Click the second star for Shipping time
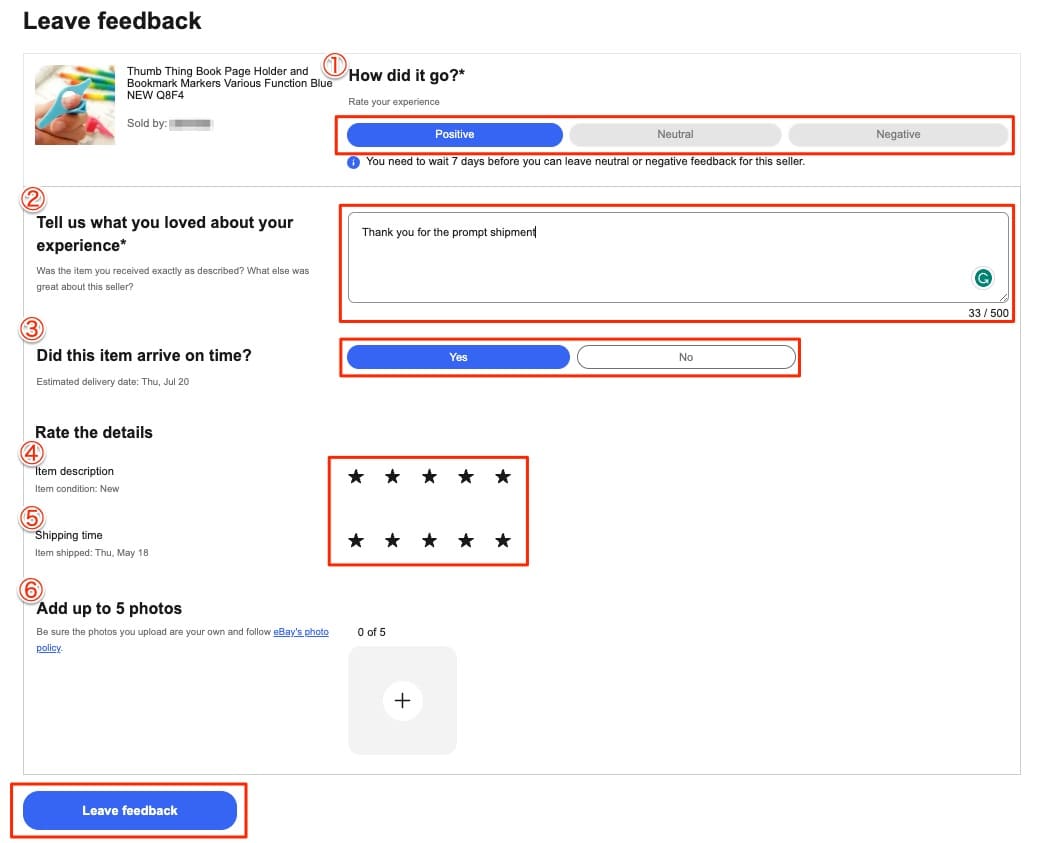This screenshot has height=843, width=1037. coord(393,541)
